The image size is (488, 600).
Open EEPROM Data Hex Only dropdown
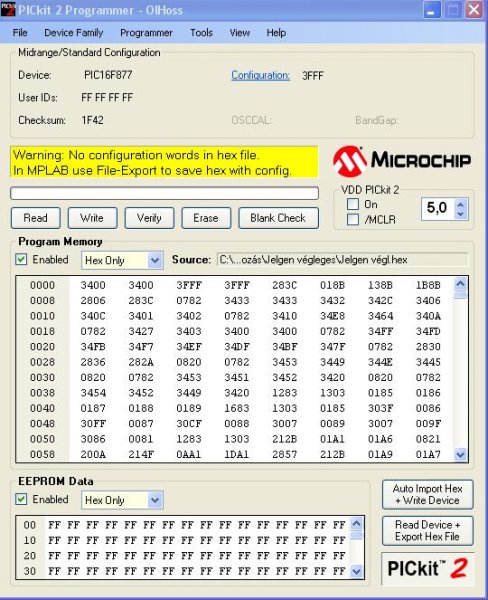click(122, 500)
